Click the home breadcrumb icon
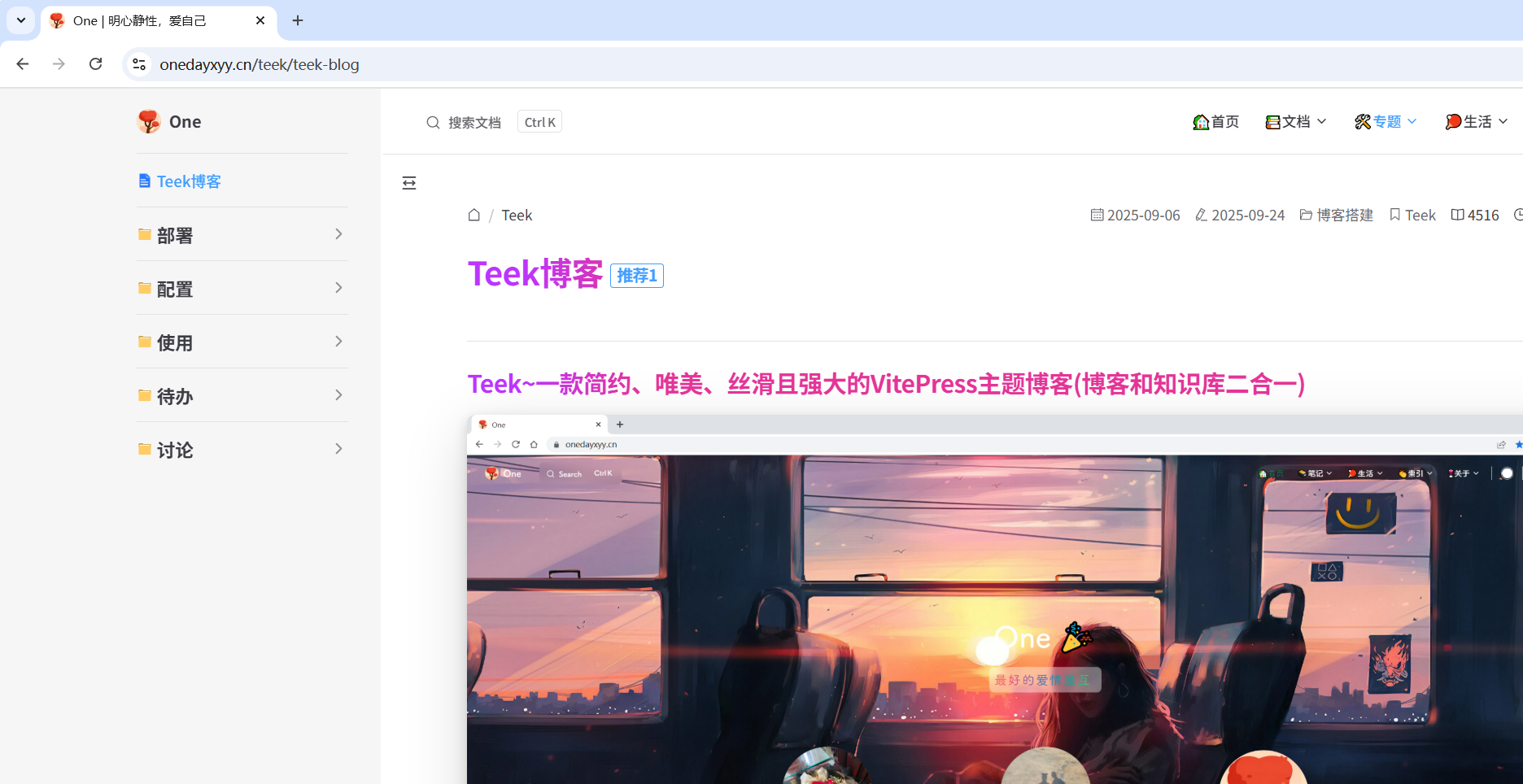The image size is (1523, 784). (474, 216)
